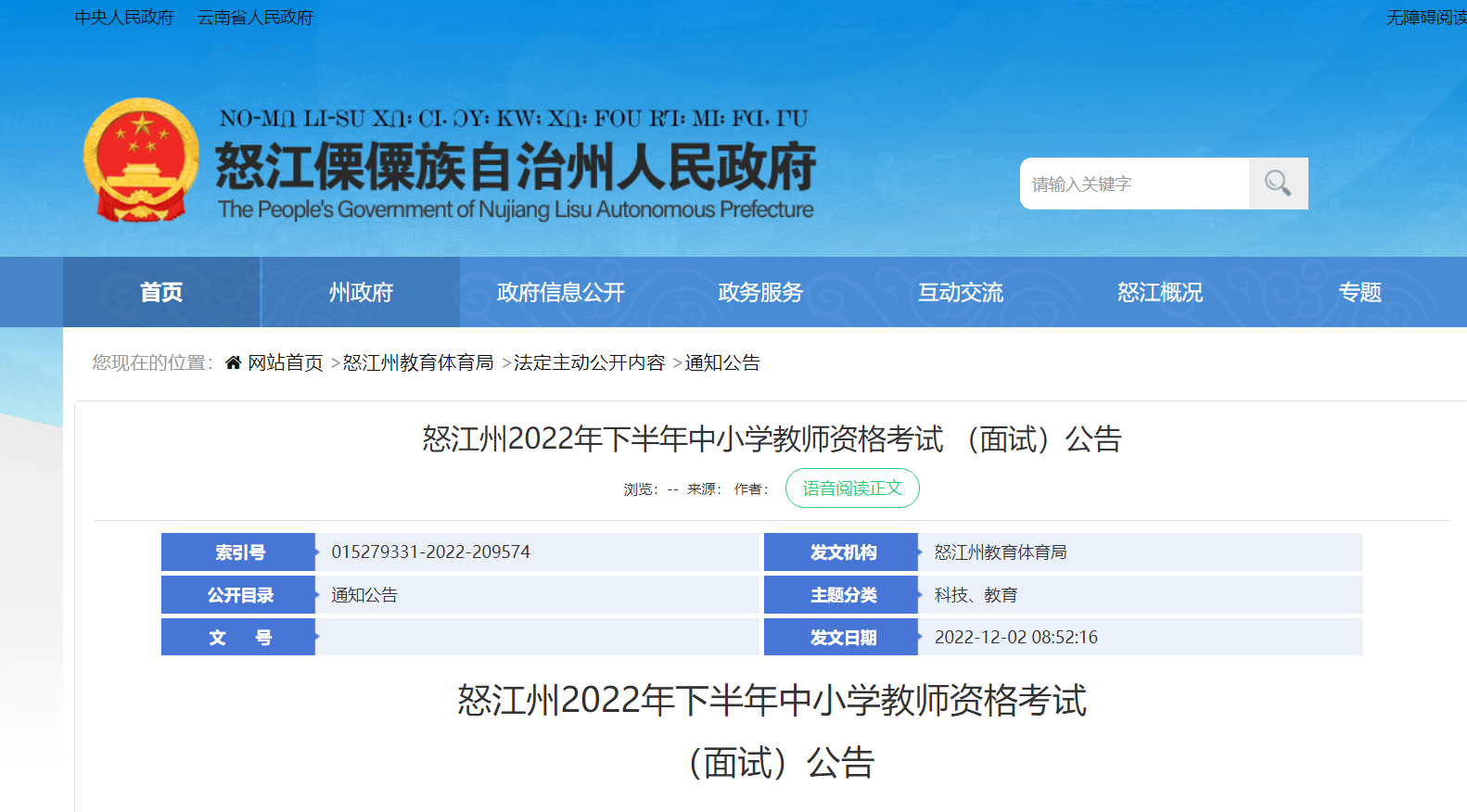
Task: Open the 专题 nav tab
Action: click(1359, 292)
